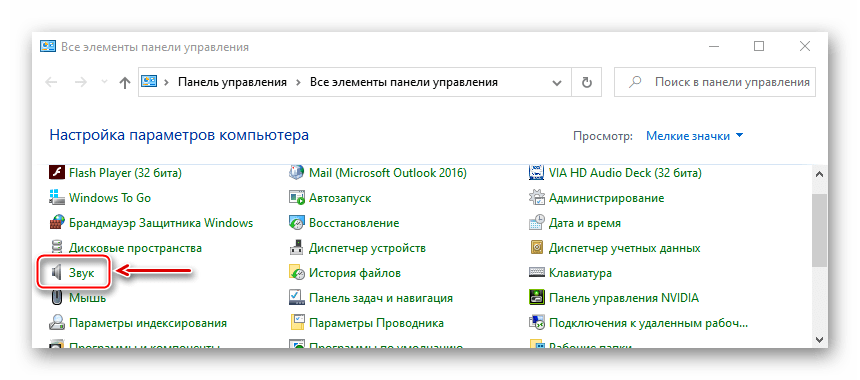
Task: Open the История файлов link
Action: coord(355,273)
